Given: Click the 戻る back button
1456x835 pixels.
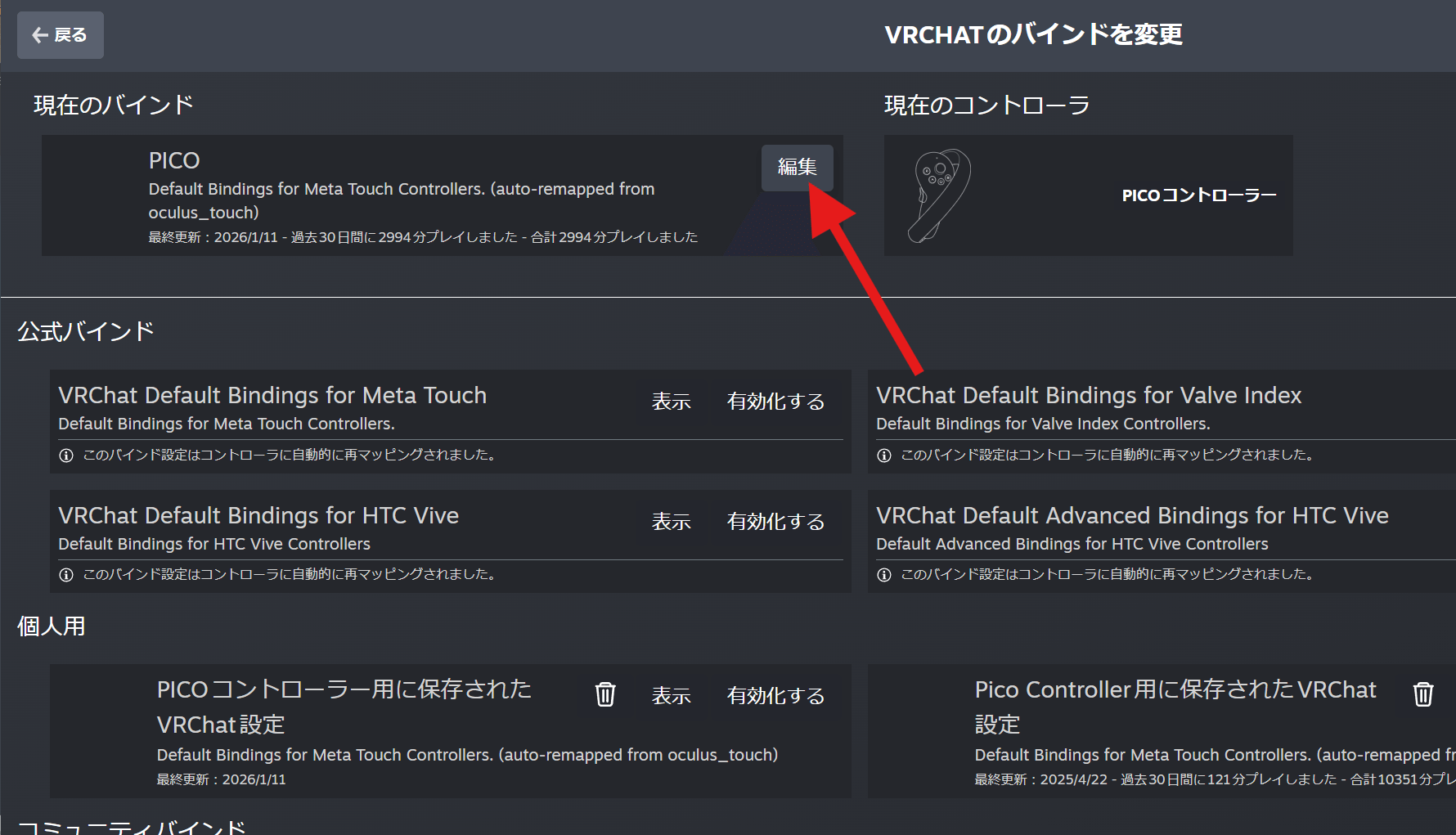Looking at the screenshot, I should coord(61,35).
